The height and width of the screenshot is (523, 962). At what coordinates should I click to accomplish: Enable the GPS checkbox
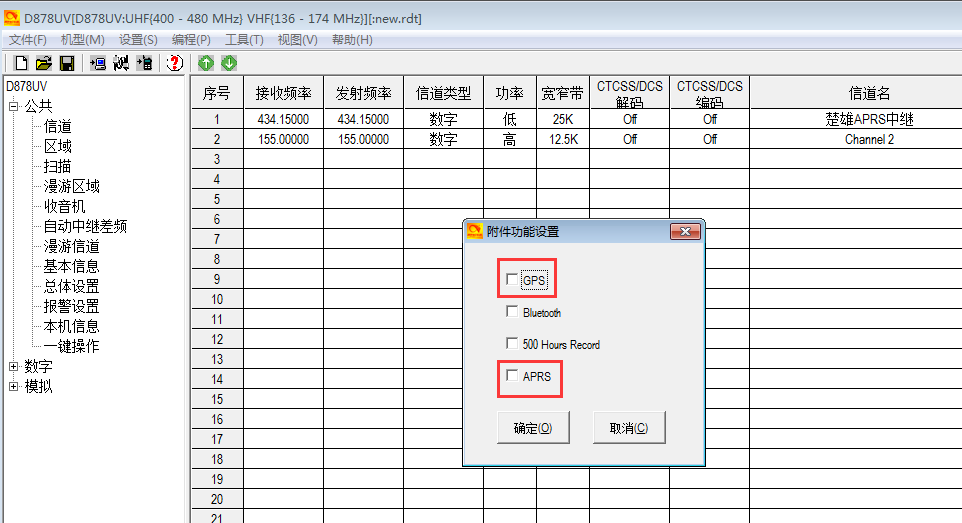click(512, 280)
